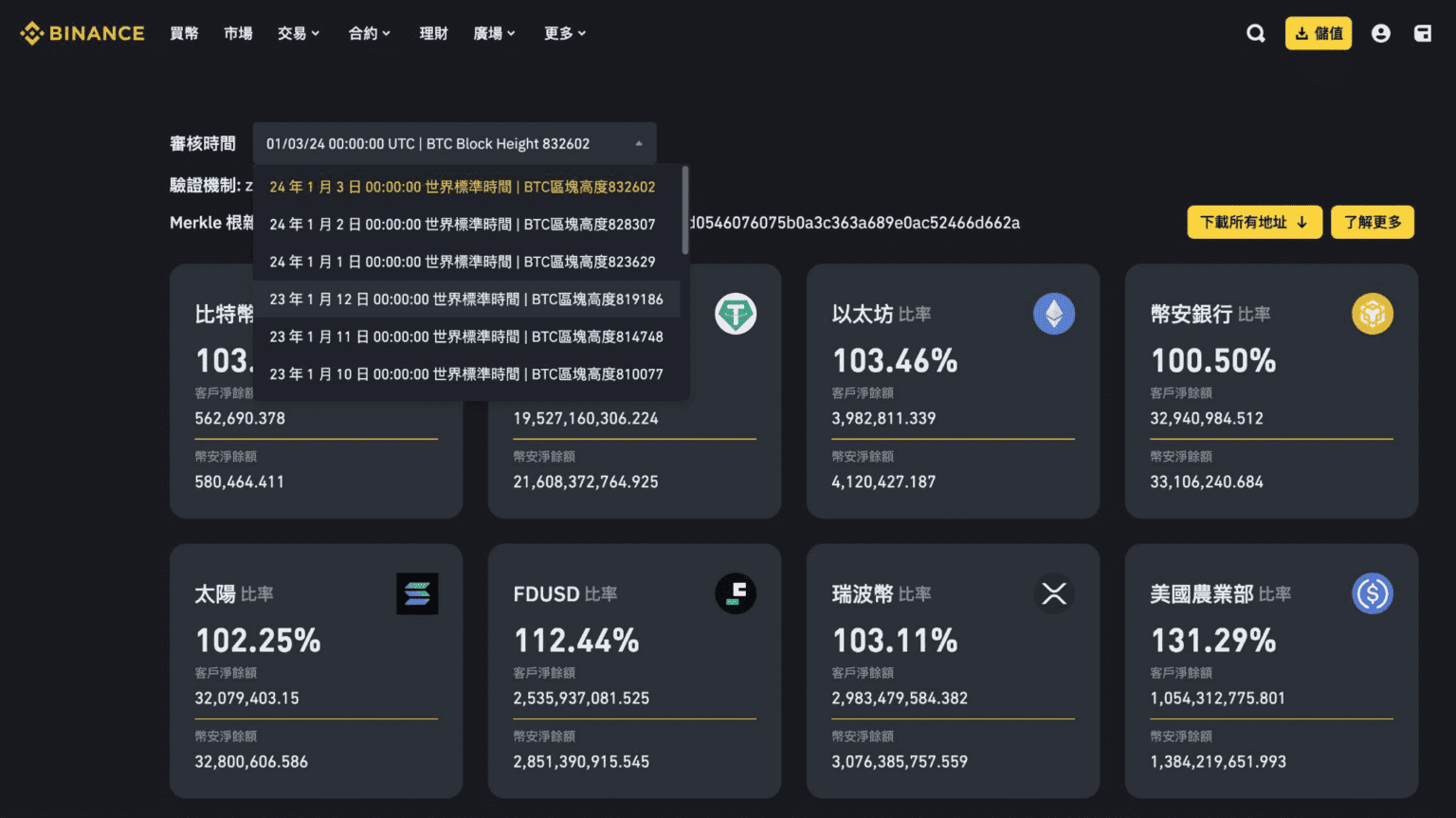Click Binance balance 2,851,390,915.545
Image resolution: width=1456 pixels, height=818 pixels.
coord(581,761)
